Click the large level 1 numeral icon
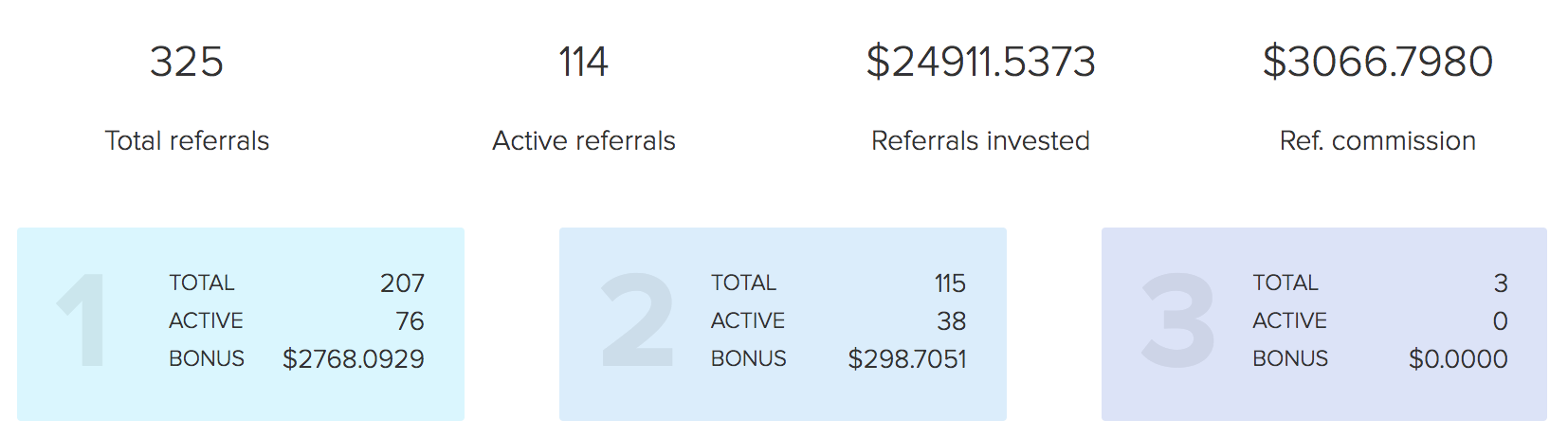This screenshot has height=438, width=1568. click(x=82, y=320)
